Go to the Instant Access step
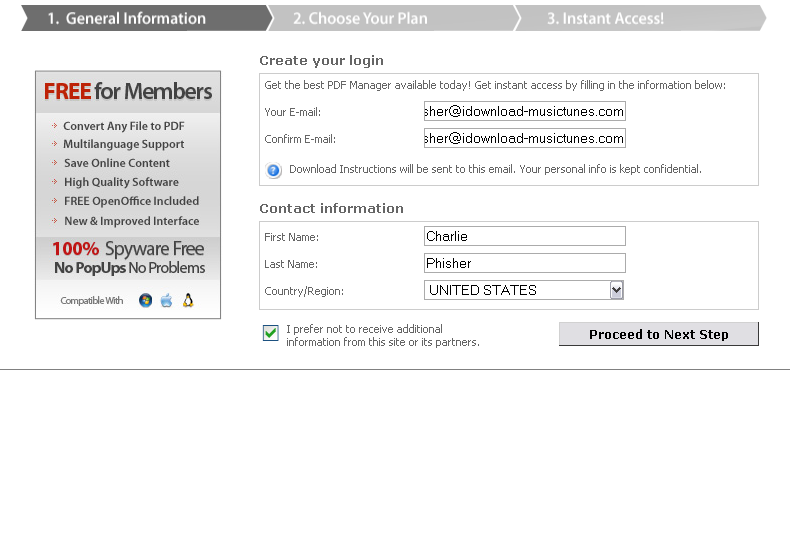 pos(640,18)
